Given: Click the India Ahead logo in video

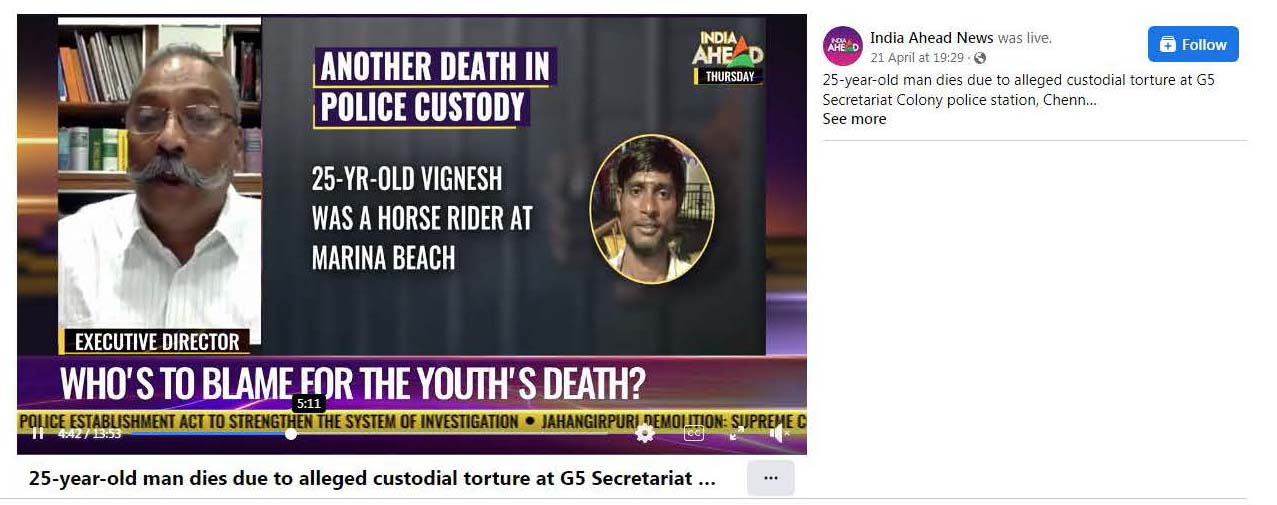Looking at the screenshot, I should [728, 56].
